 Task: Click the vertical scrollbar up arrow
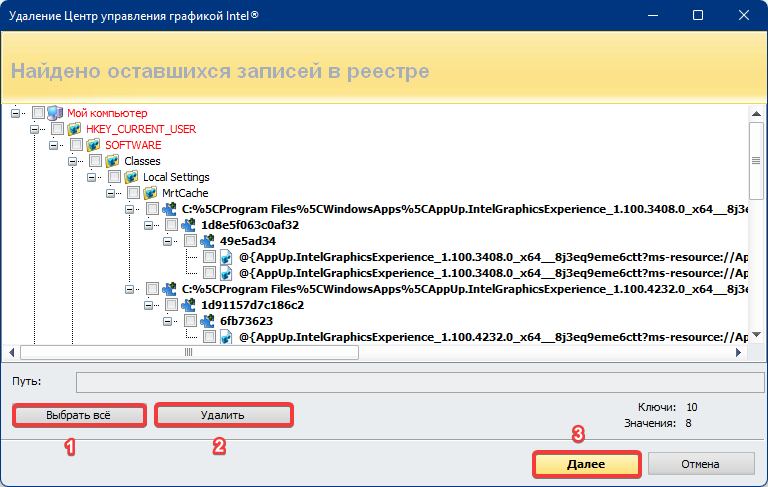coord(756,113)
